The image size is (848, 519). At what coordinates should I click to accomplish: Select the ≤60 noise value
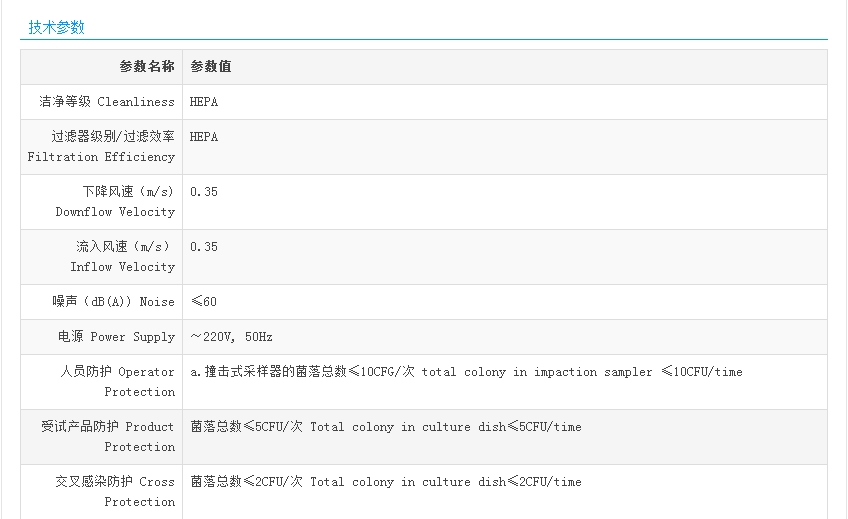pos(203,302)
